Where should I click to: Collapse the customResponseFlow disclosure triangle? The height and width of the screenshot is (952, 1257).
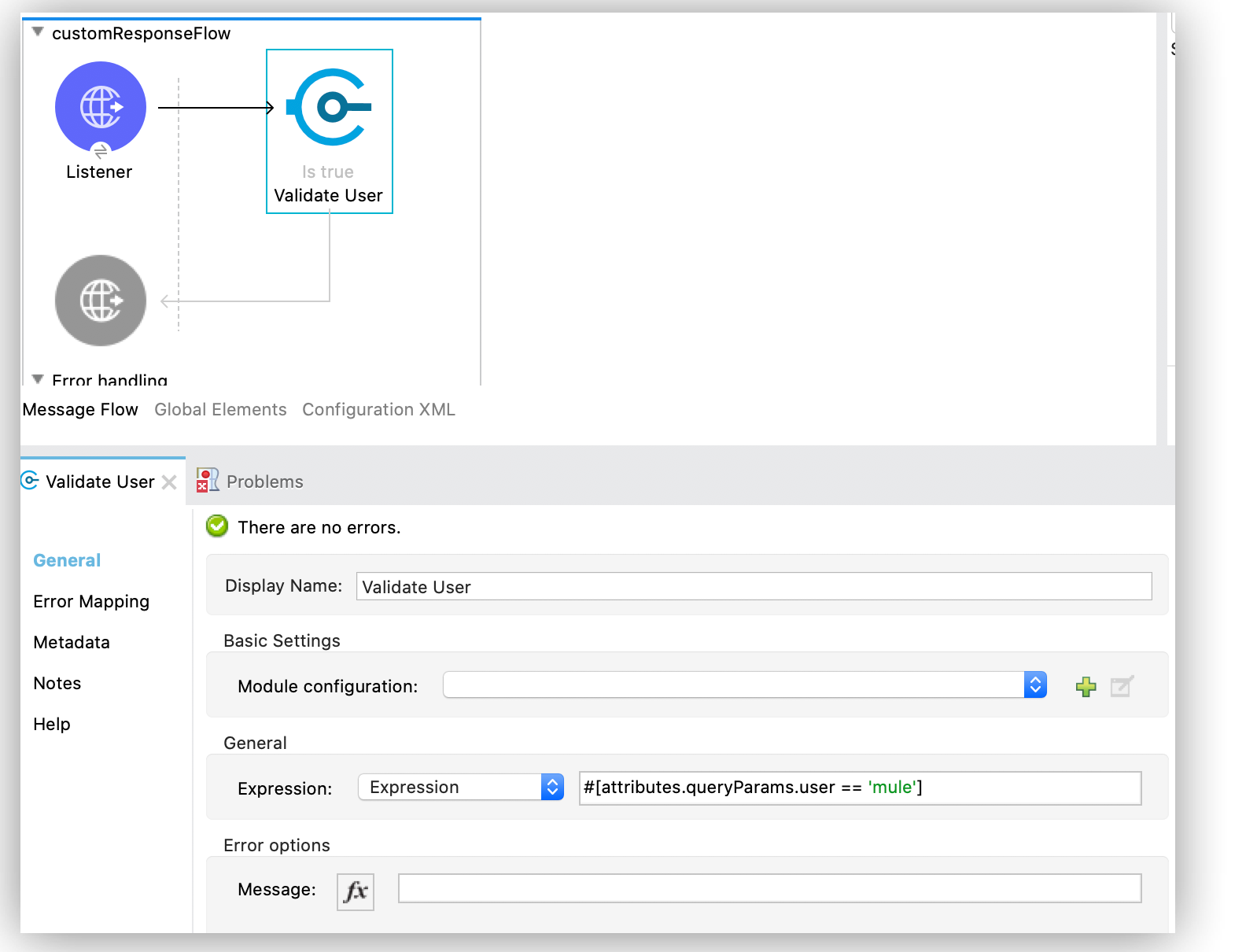37,32
